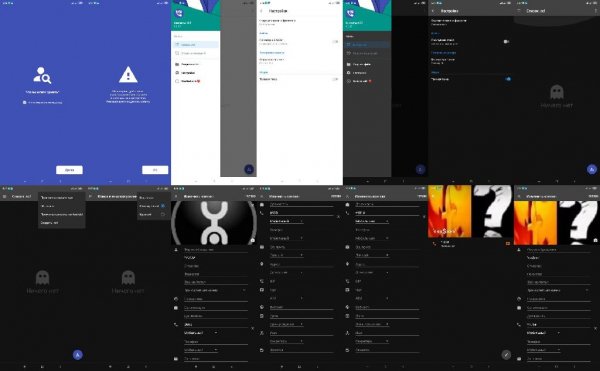Click the folder icon in the light-theme drawer
Image resolution: width=600 pixels, height=371 pixels.
[x=177, y=64]
